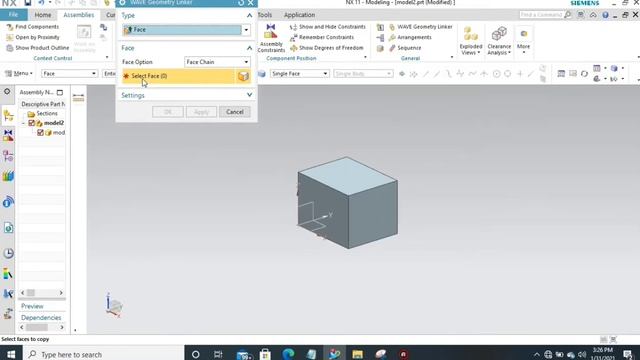The height and width of the screenshot is (360, 640).
Task: Open the More gallery dropdown
Action: click(523, 41)
